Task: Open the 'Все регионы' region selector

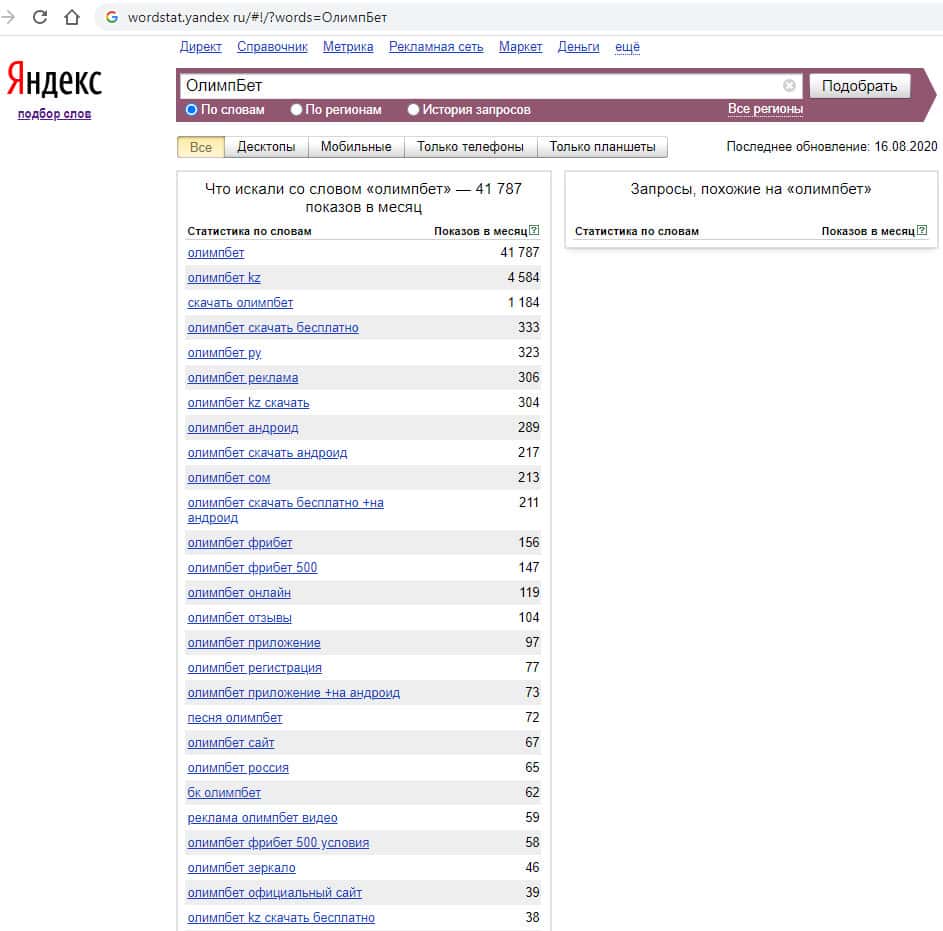Action: tap(765, 109)
